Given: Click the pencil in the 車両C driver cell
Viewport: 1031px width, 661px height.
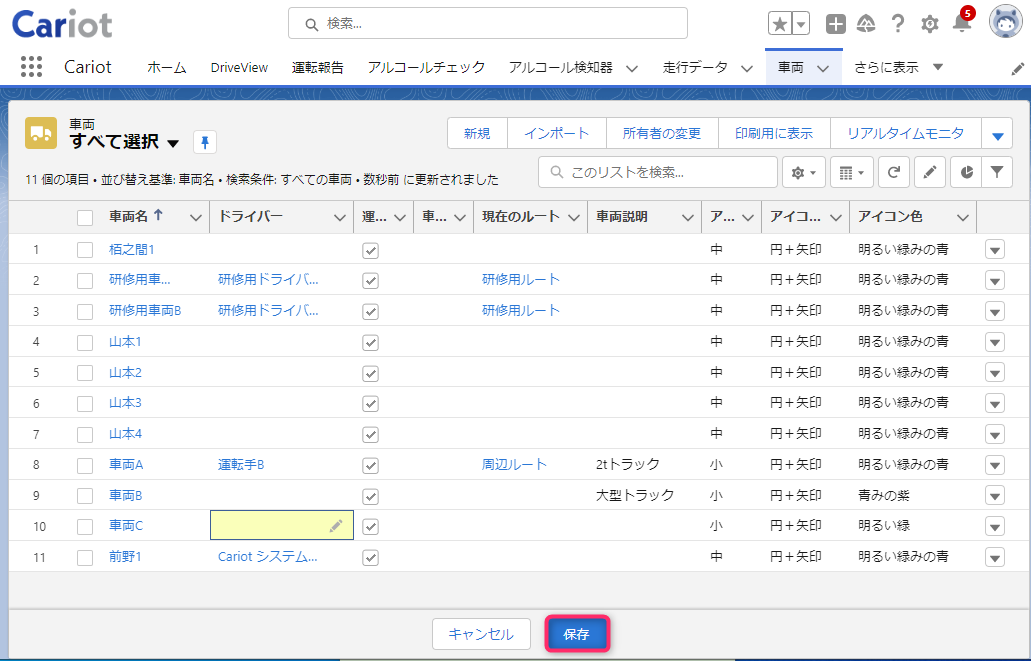Looking at the screenshot, I should click(336, 526).
